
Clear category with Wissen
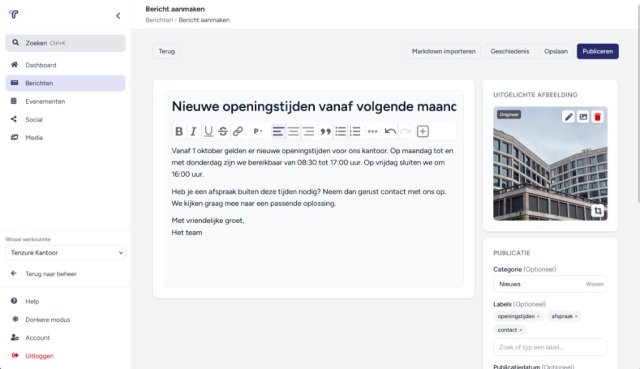[595, 284]
